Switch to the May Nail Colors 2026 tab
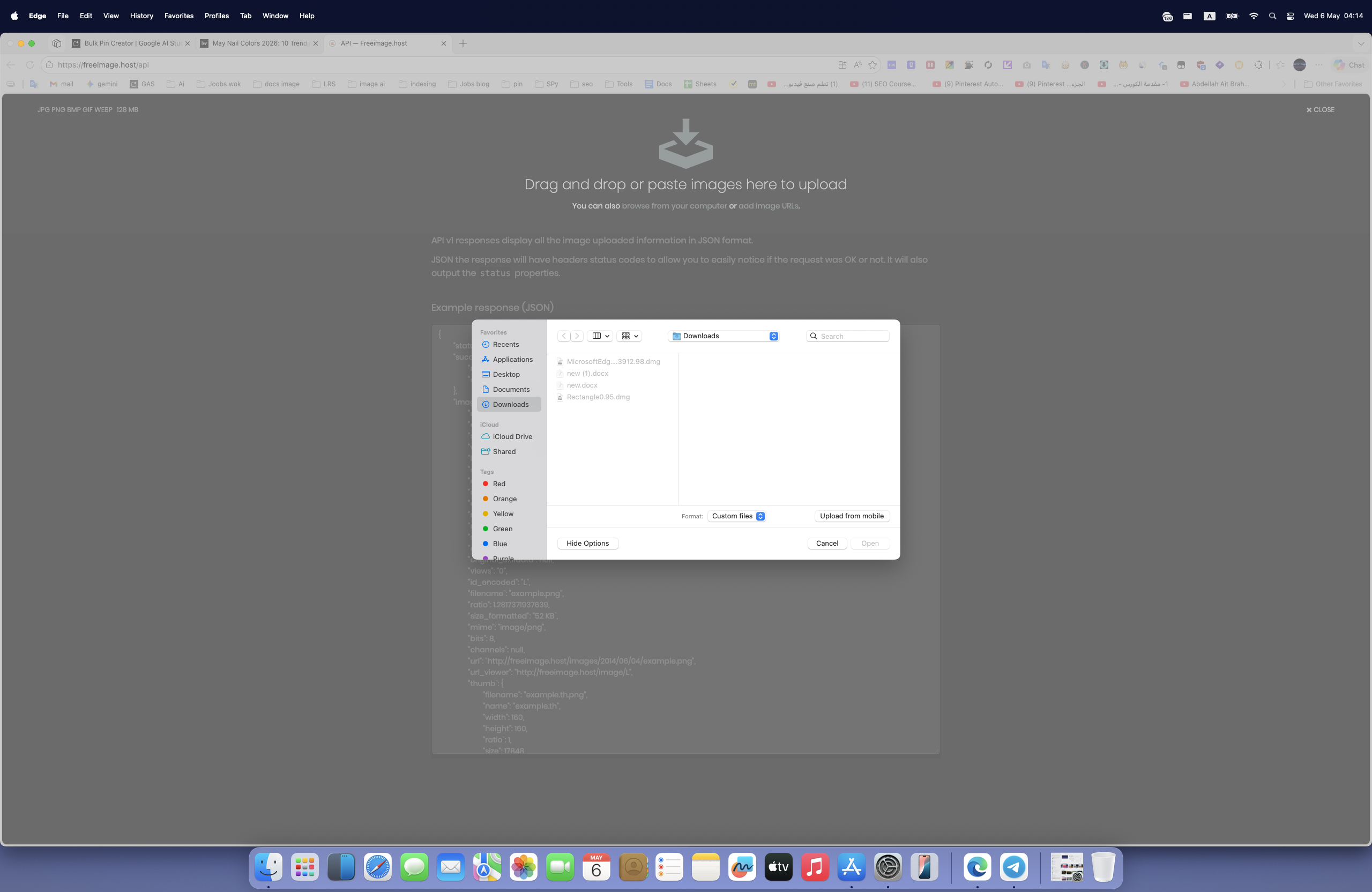This screenshot has height=892, width=1372. coord(259,43)
